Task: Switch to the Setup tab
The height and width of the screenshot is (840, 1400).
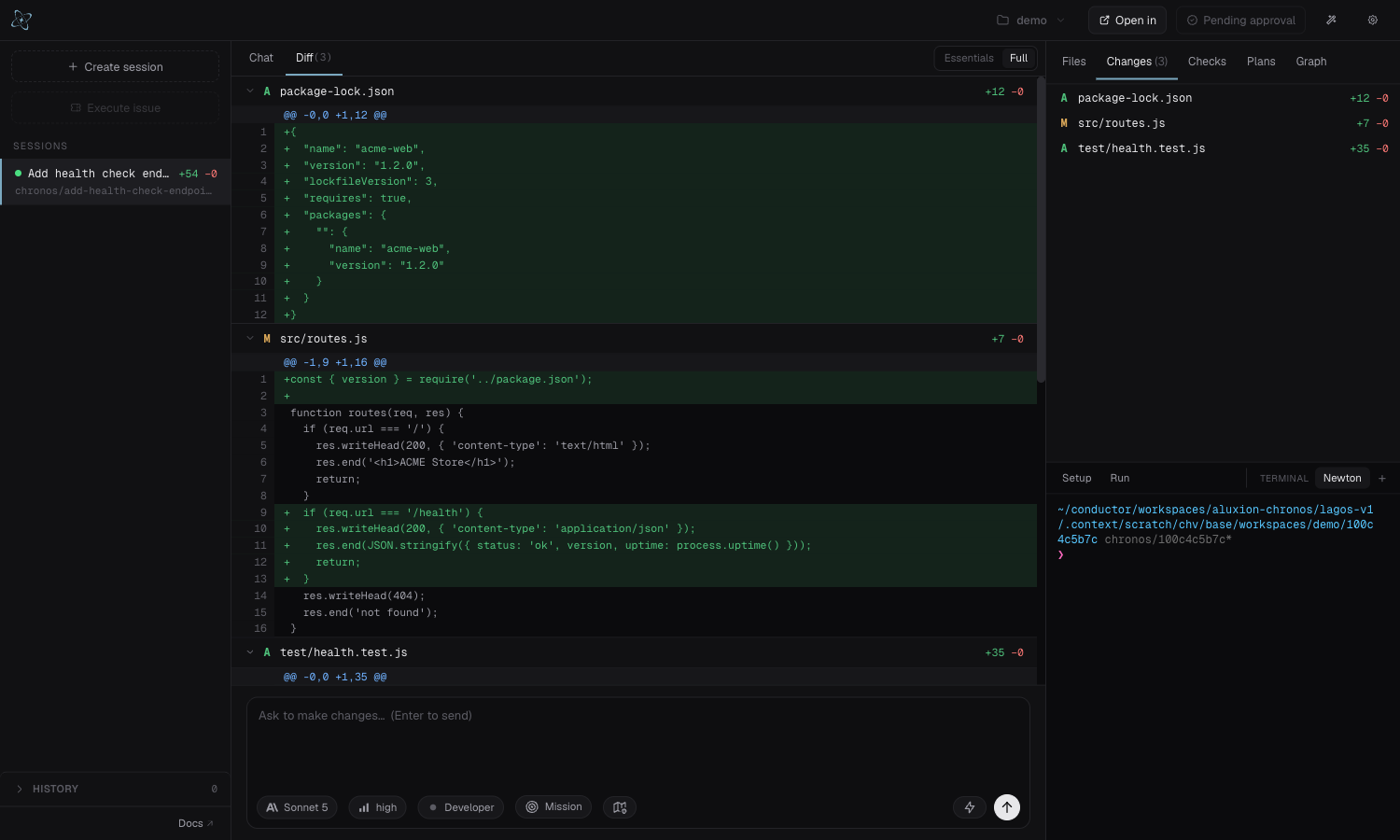Action: pyautogui.click(x=1076, y=478)
